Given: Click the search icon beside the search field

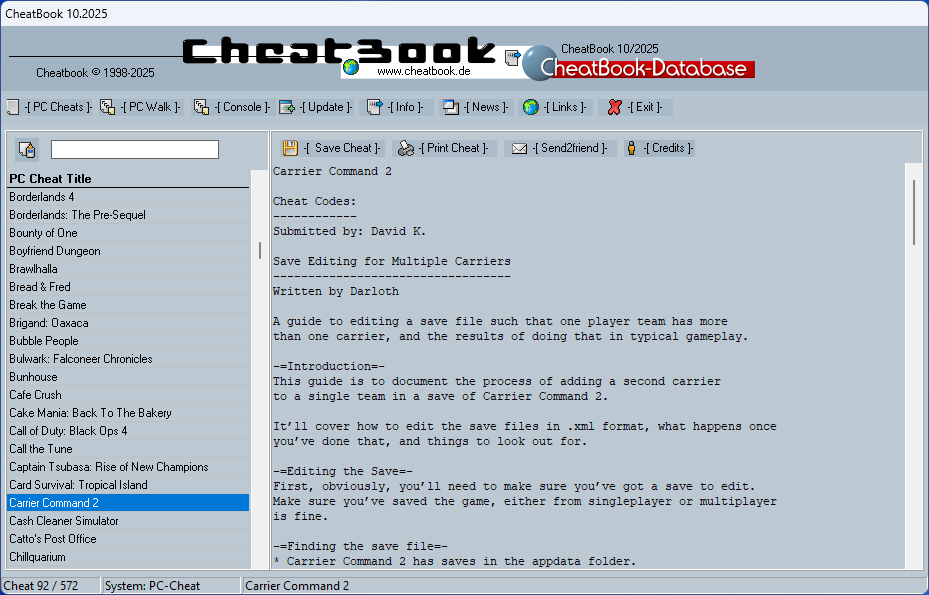Looking at the screenshot, I should [x=27, y=149].
